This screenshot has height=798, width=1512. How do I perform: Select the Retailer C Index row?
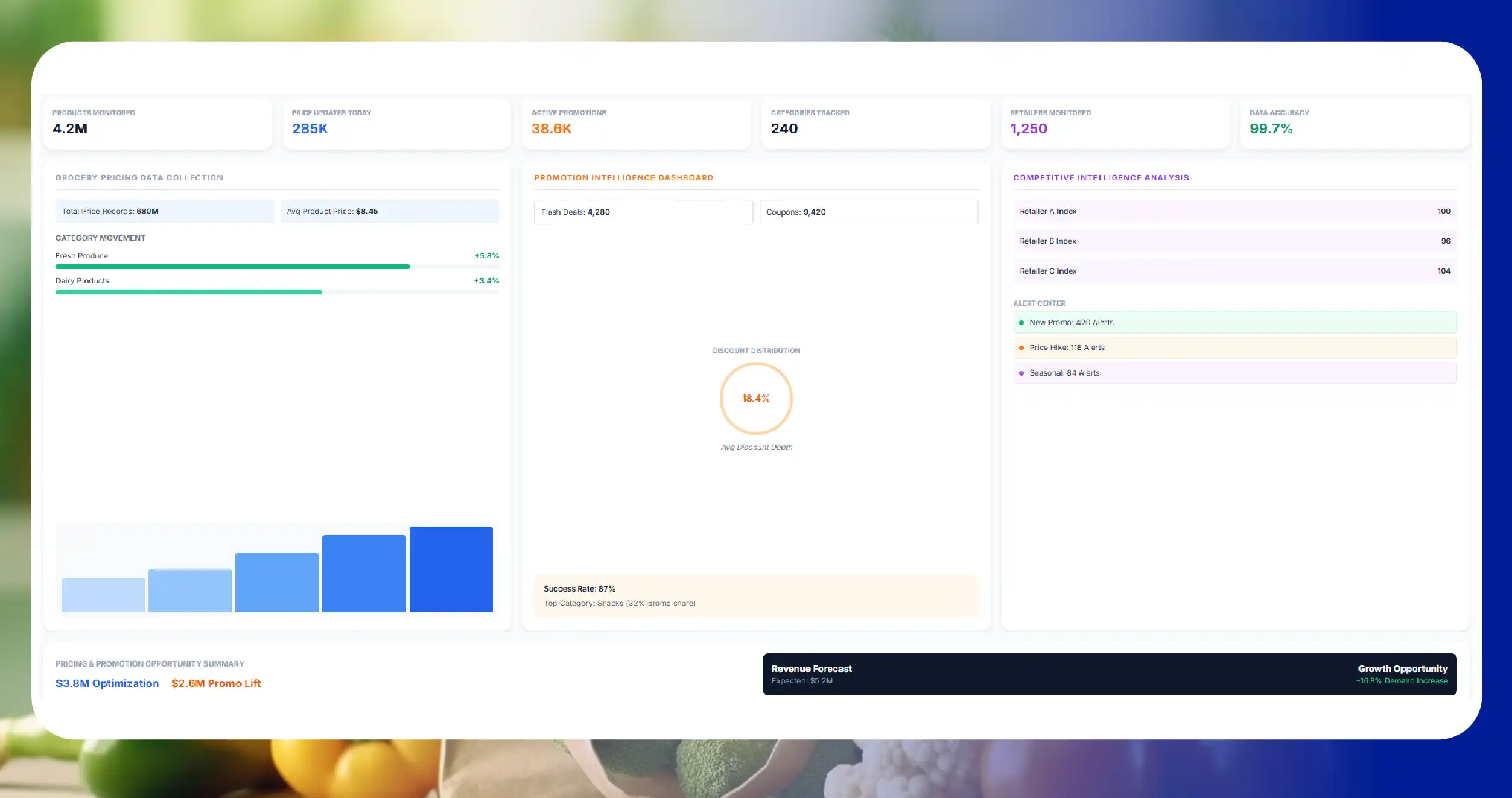pyautogui.click(x=1235, y=271)
